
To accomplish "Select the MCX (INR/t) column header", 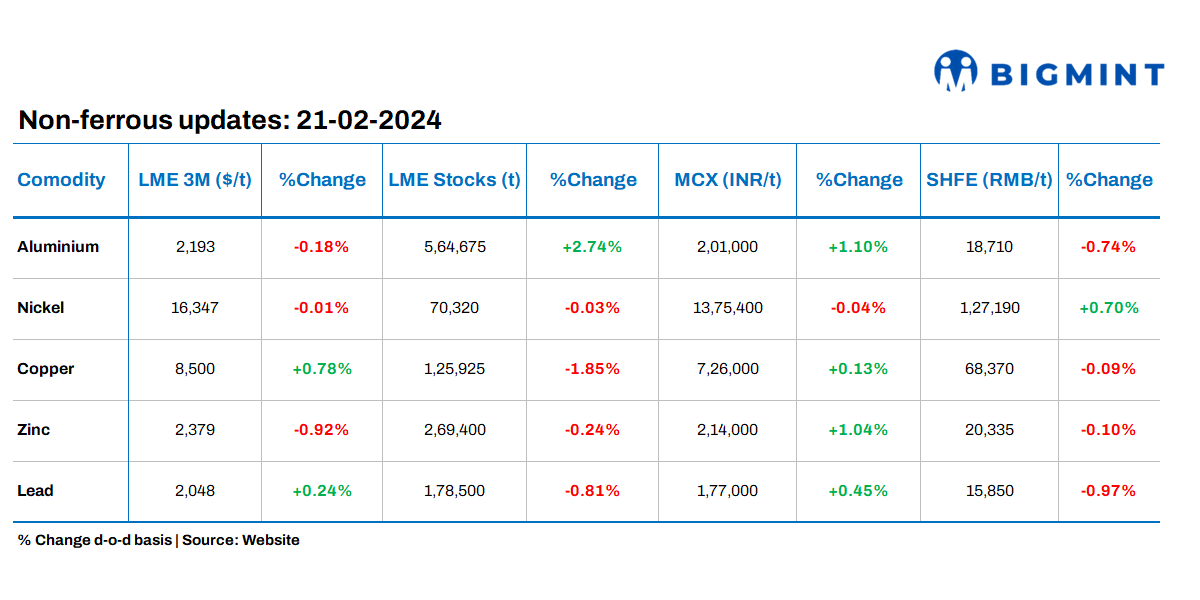I will [x=728, y=180].
